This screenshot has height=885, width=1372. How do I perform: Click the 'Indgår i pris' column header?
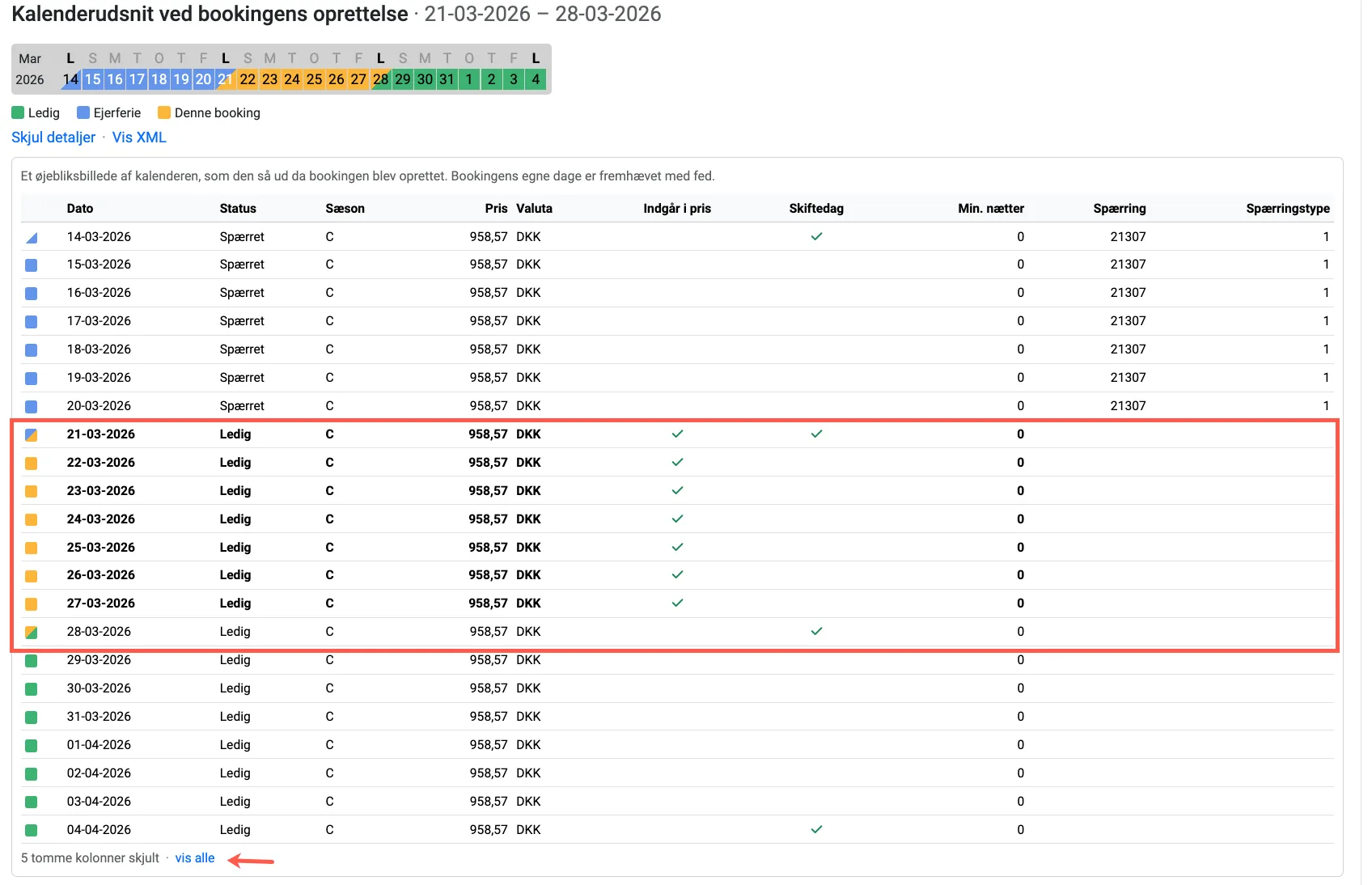[677, 208]
